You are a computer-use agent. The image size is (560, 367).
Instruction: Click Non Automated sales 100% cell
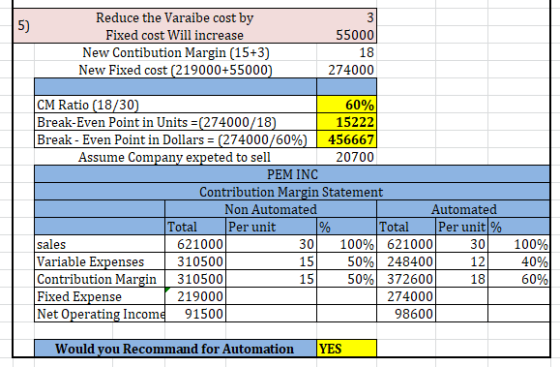pos(346,244)
